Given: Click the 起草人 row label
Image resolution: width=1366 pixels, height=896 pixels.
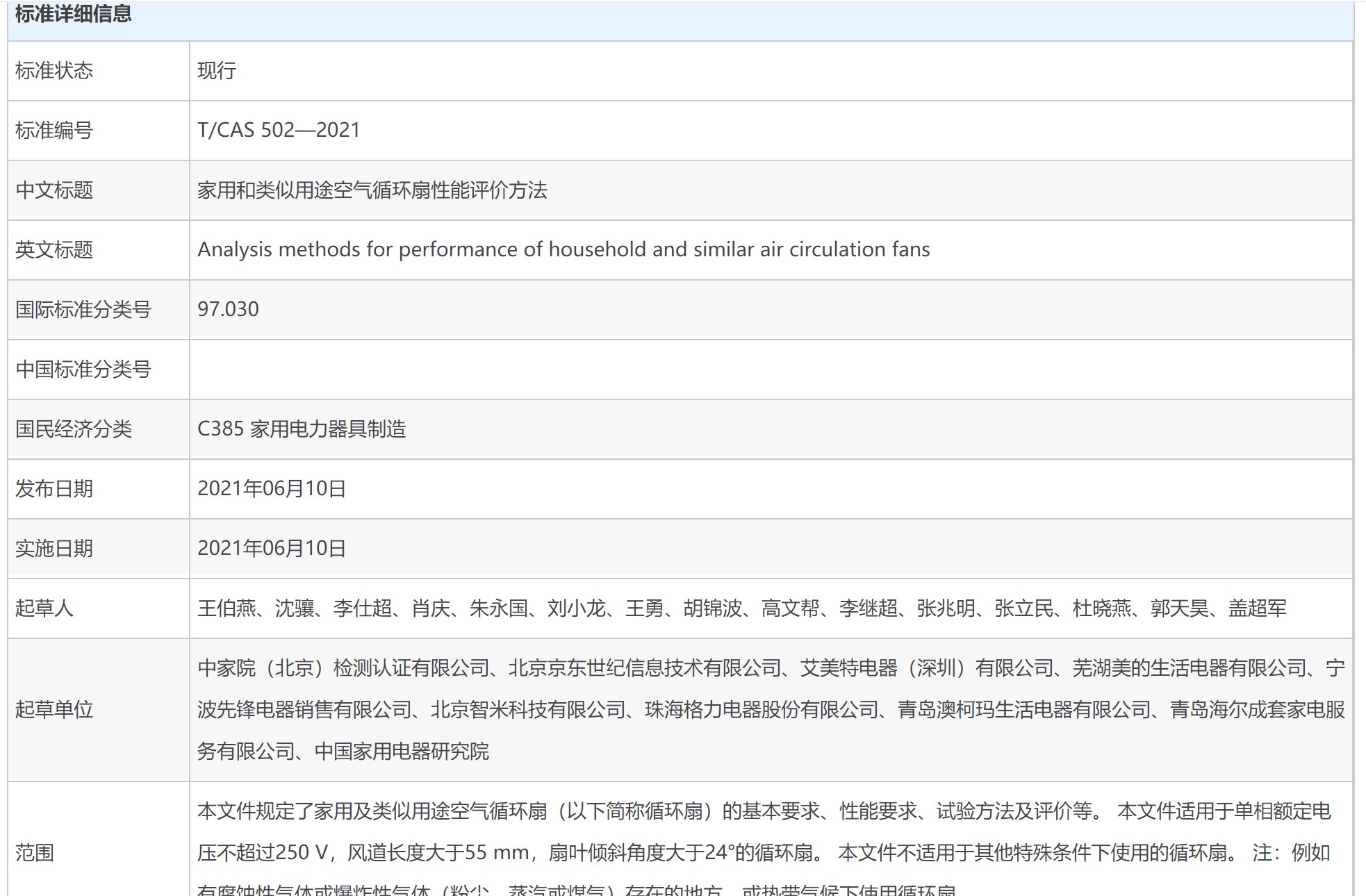Looking at the screenshot, I should coord(44,608).
